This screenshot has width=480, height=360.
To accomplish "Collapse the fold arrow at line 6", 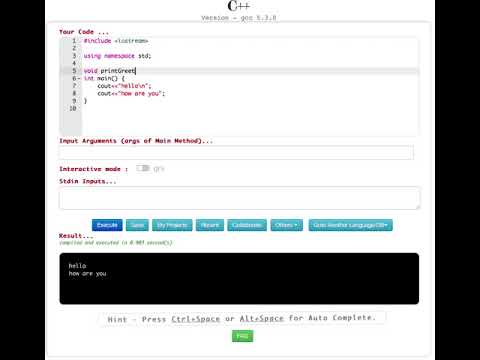I will (x=79, y=78).
